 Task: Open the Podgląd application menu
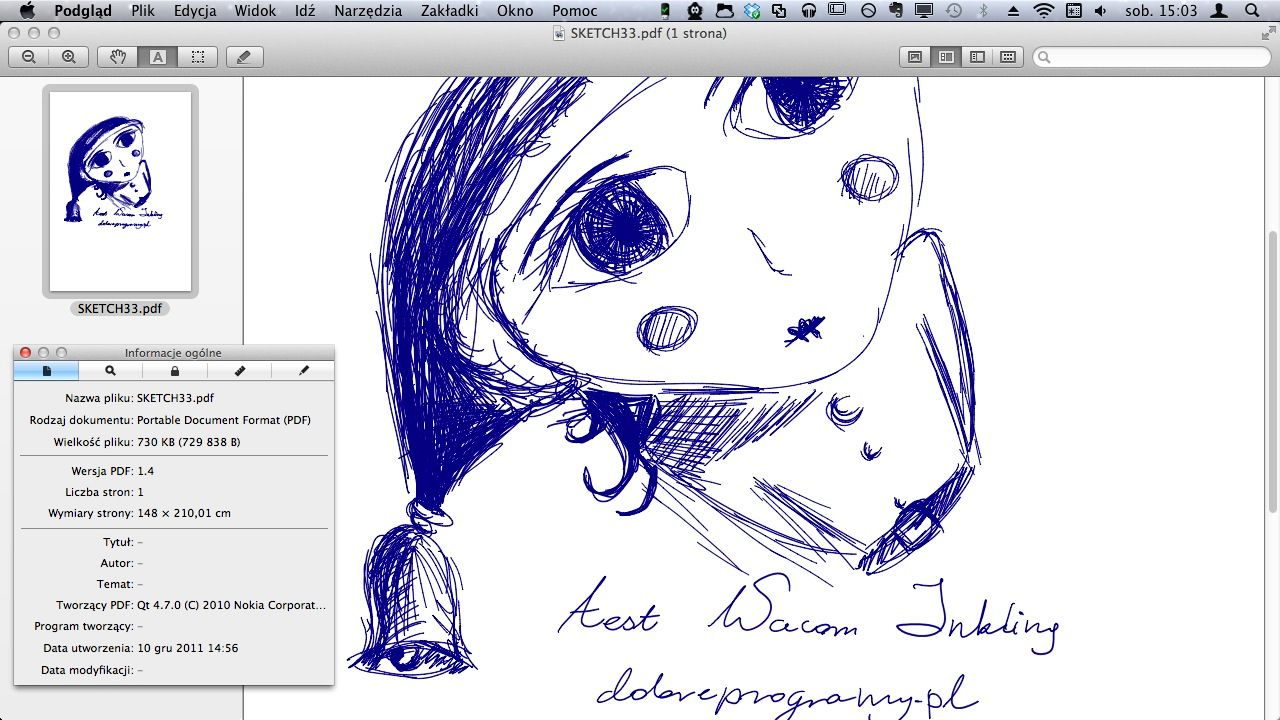coord(83,11)
